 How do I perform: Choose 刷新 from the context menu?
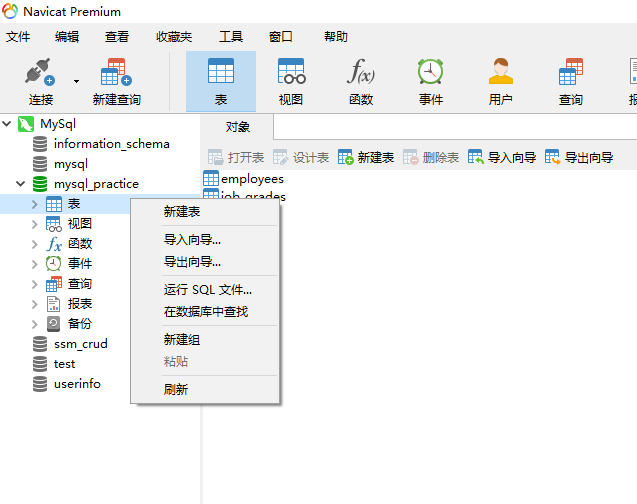(x=205, y=389)
